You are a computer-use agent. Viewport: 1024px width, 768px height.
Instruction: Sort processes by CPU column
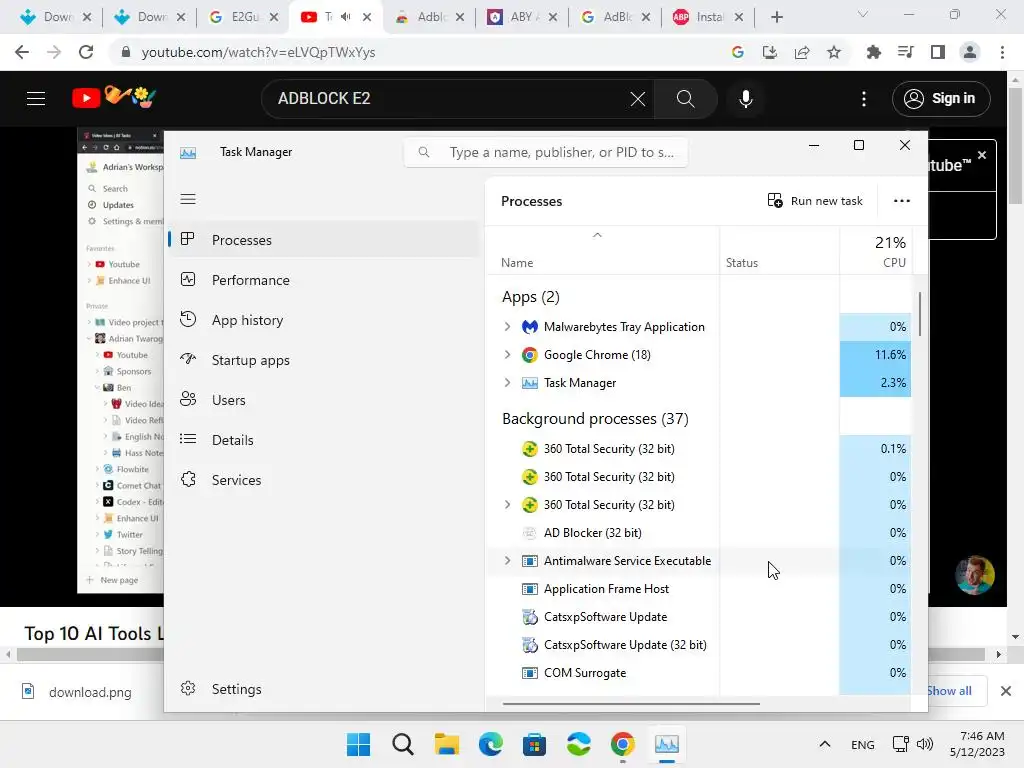pyautogui.click(x=876, y=252)
